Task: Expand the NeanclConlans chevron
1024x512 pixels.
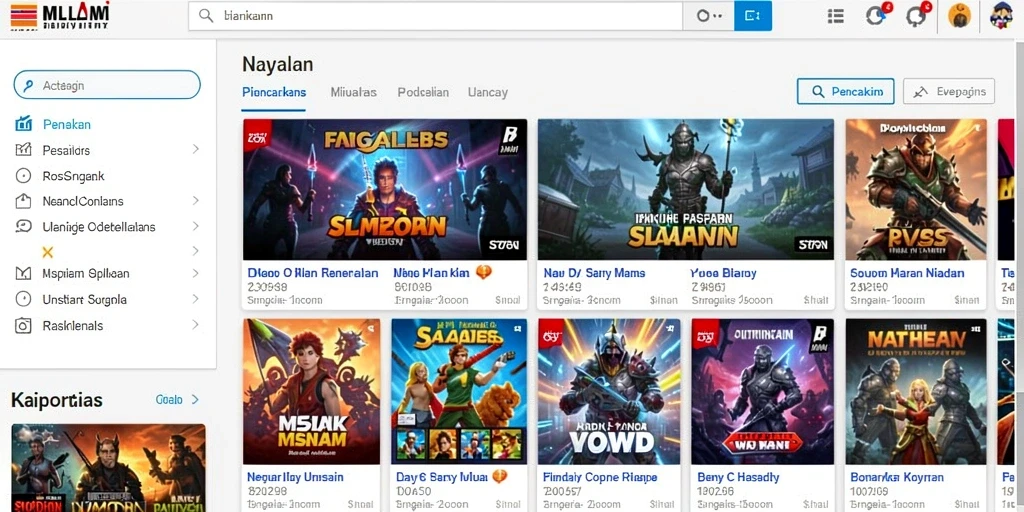Action: click(x=195, y=200)
